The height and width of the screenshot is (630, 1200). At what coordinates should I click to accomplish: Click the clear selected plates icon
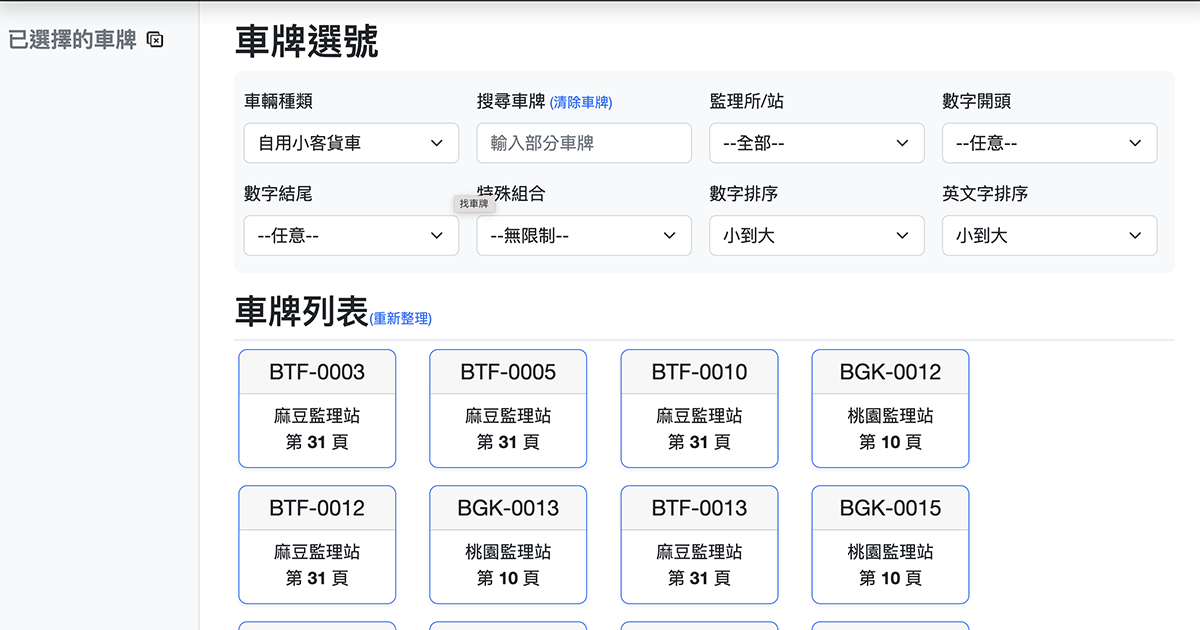point(155,38)
